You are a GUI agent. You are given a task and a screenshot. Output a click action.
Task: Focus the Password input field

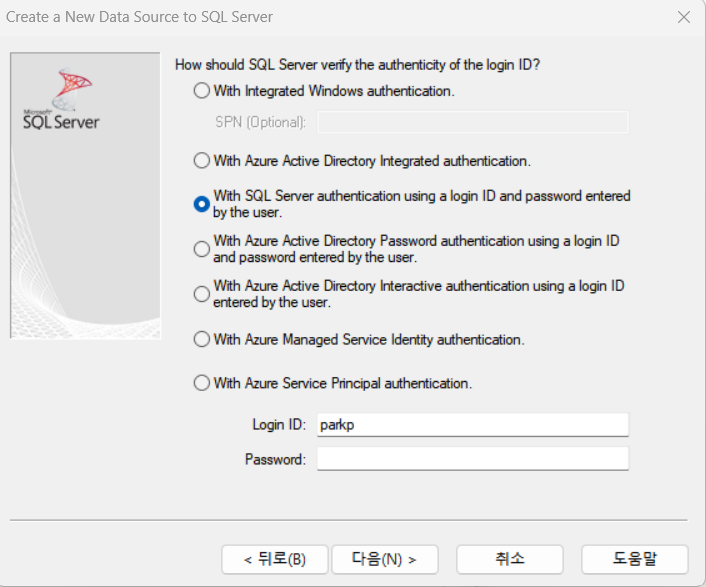[473, 459]
